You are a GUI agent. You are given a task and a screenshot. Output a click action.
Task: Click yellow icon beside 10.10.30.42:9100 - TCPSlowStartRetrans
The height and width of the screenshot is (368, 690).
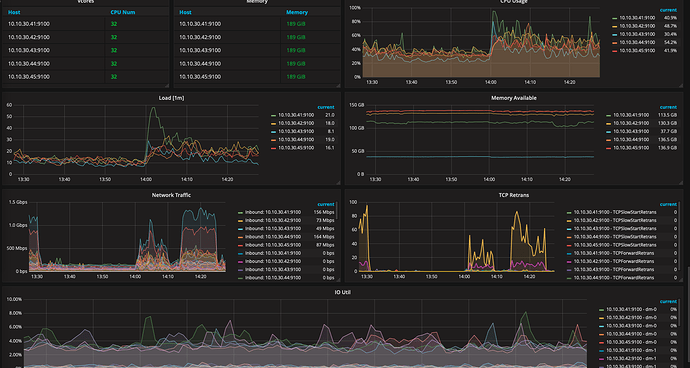[x=569, y=220]
